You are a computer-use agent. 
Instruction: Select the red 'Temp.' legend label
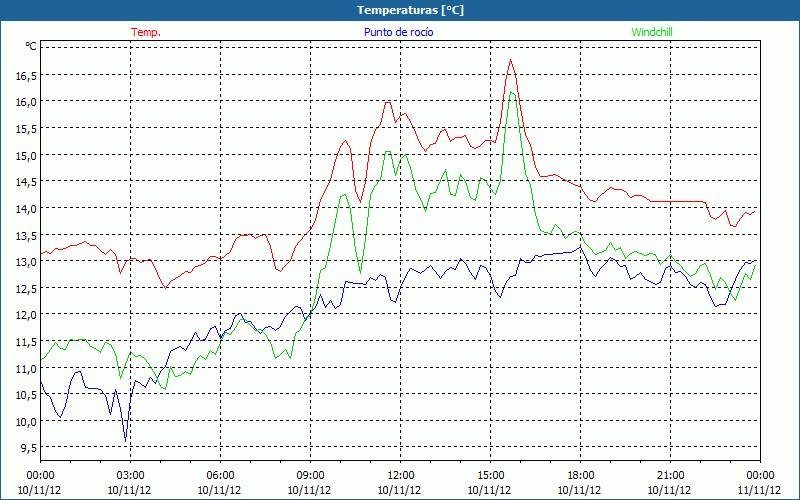pyautogui.click(x=146, y=32)
